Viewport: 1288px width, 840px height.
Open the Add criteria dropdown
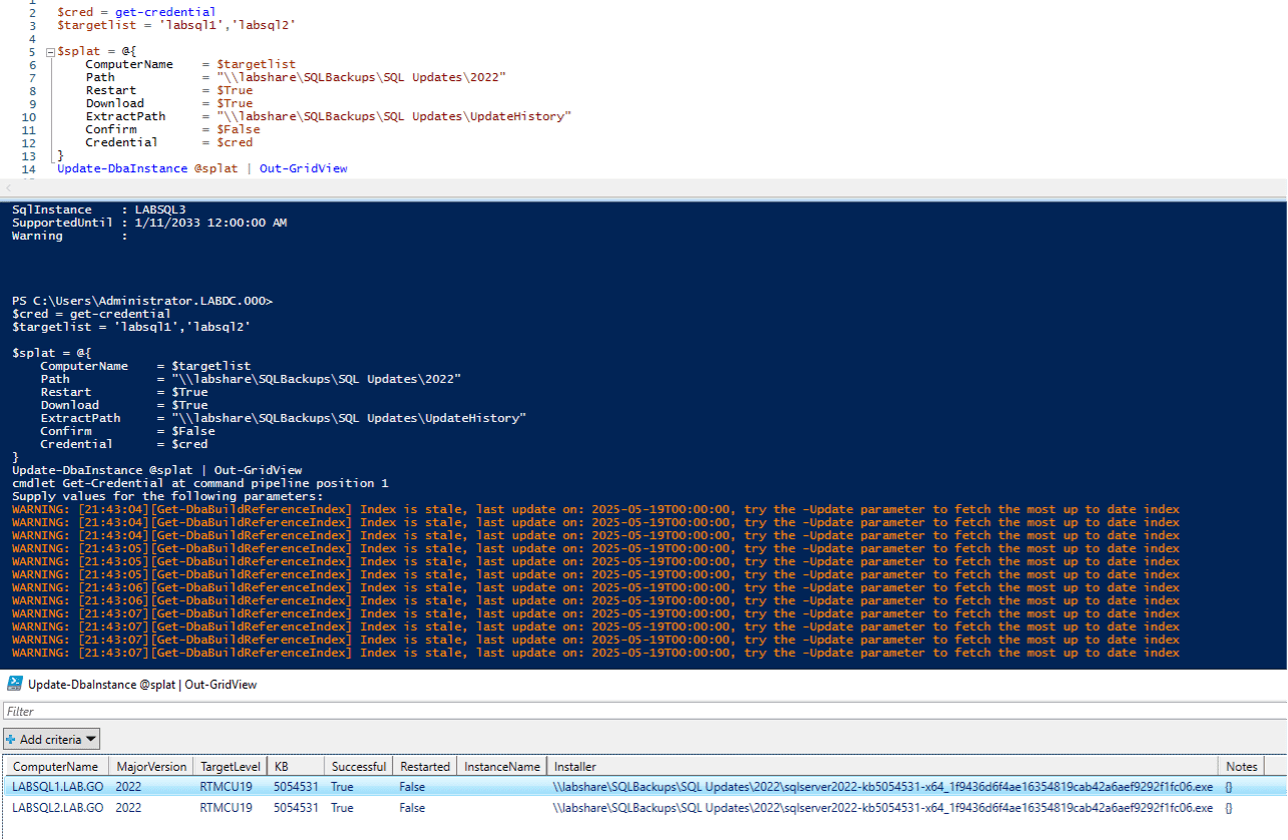point(52,739)
